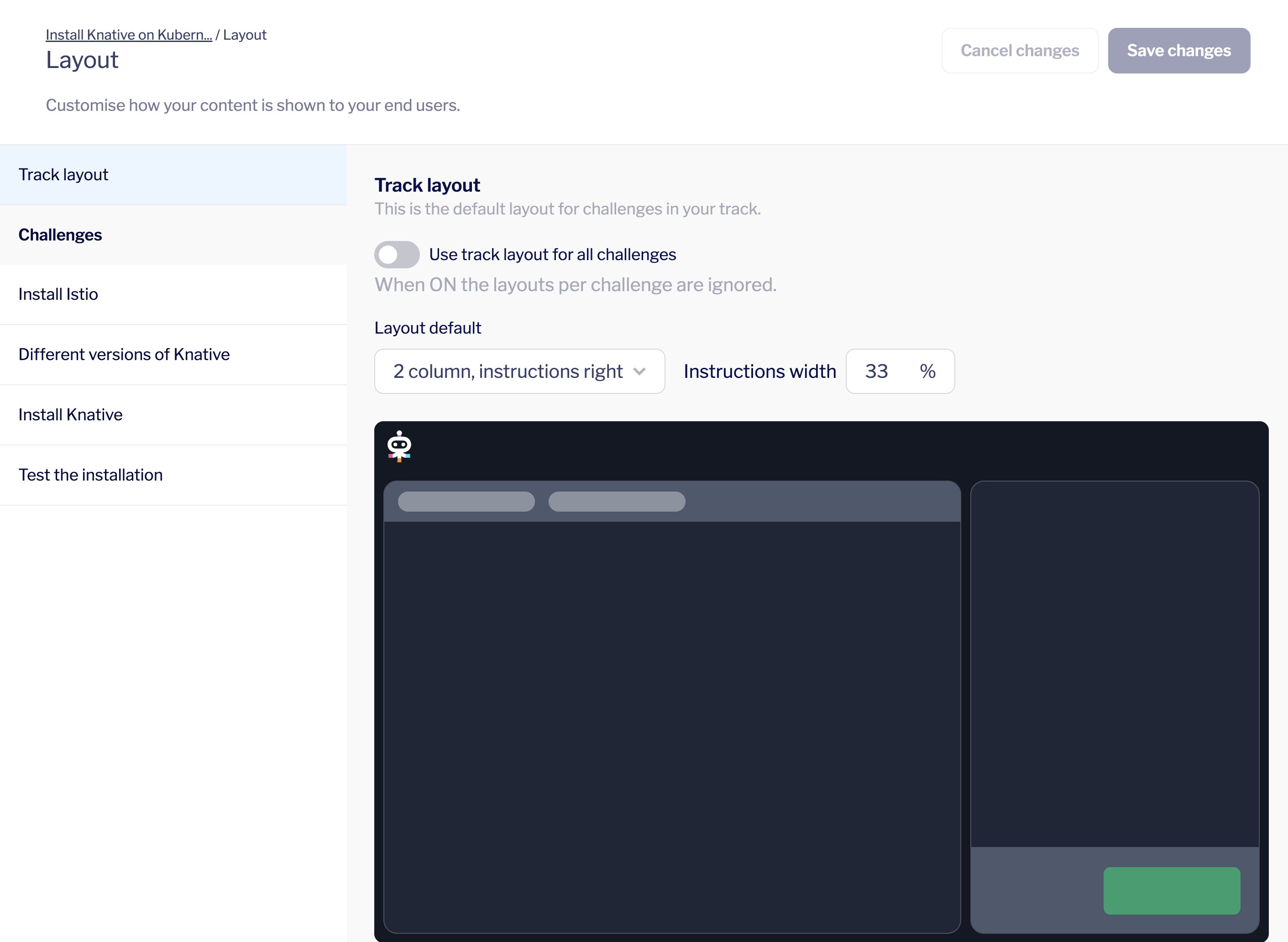Follow Install Knative on Kubern... breadcrumb link
The image size is (1288, 942).
[x=129, y=35]
